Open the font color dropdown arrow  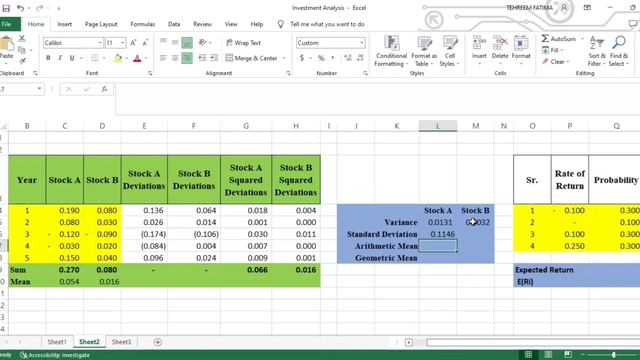146,58
